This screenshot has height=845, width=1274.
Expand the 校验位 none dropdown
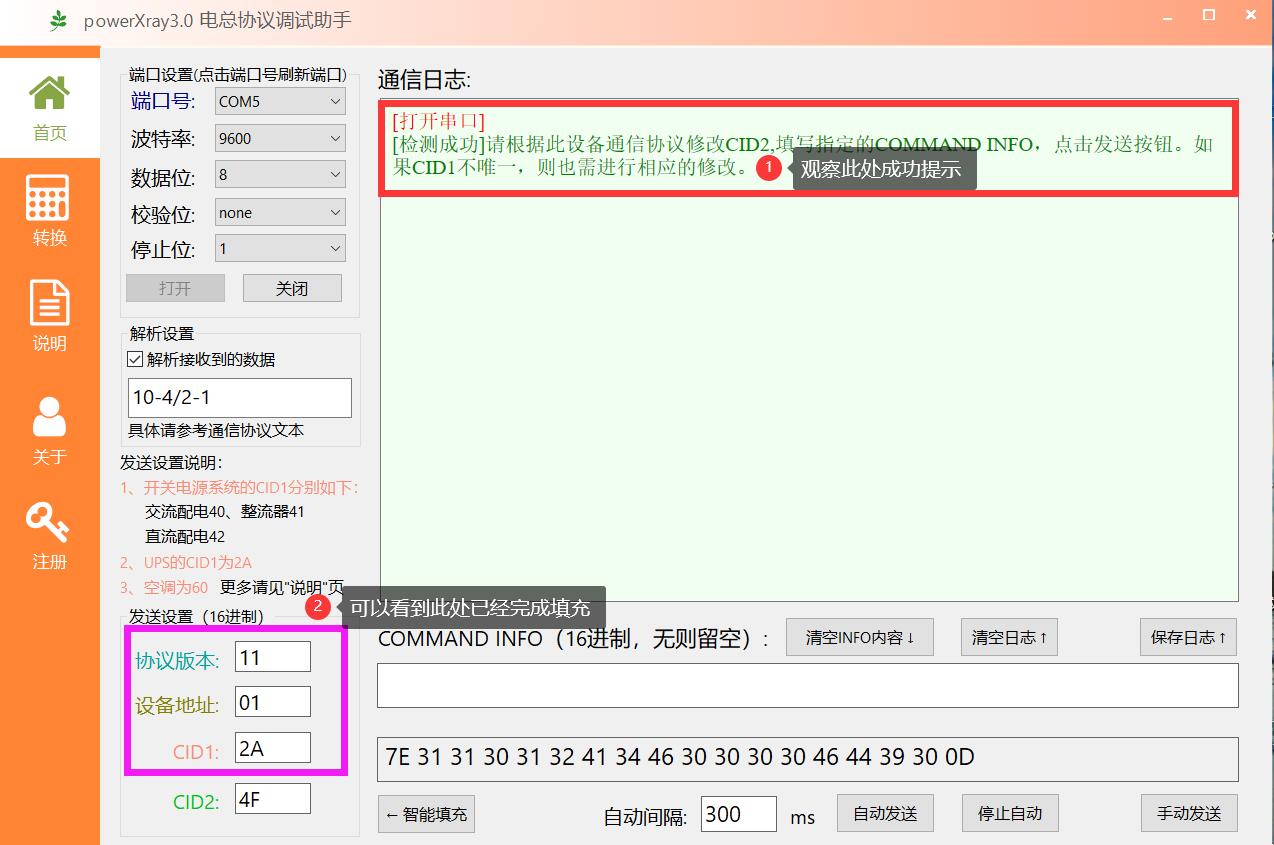coord(280,212)
